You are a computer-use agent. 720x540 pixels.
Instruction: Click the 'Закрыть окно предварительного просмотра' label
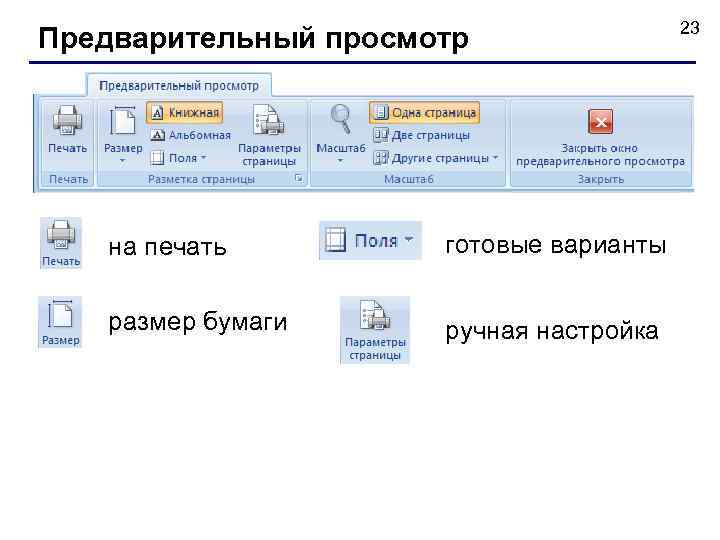click(x=600, y=155)
